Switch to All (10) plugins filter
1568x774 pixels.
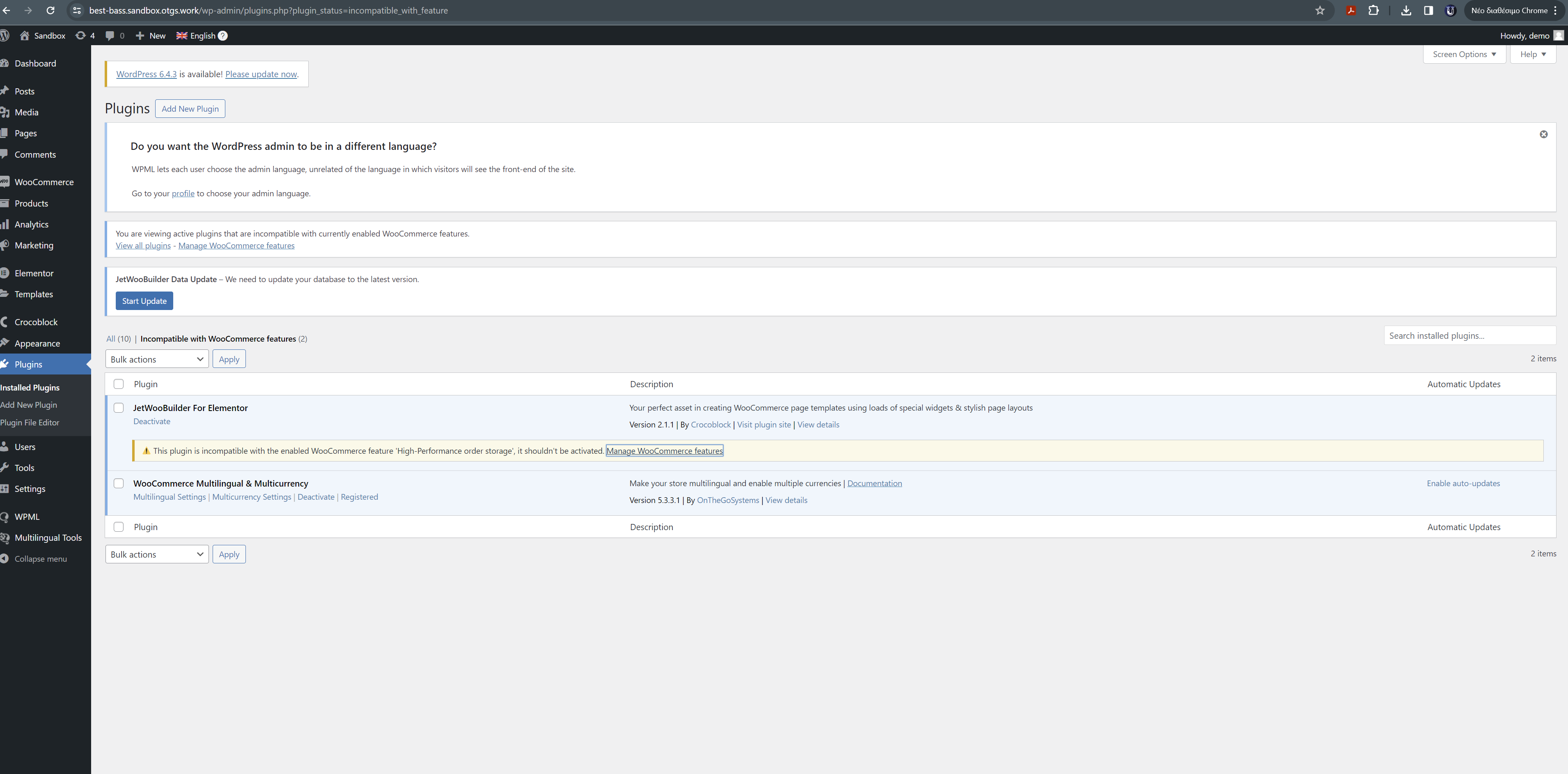click(x=119, y=339)
